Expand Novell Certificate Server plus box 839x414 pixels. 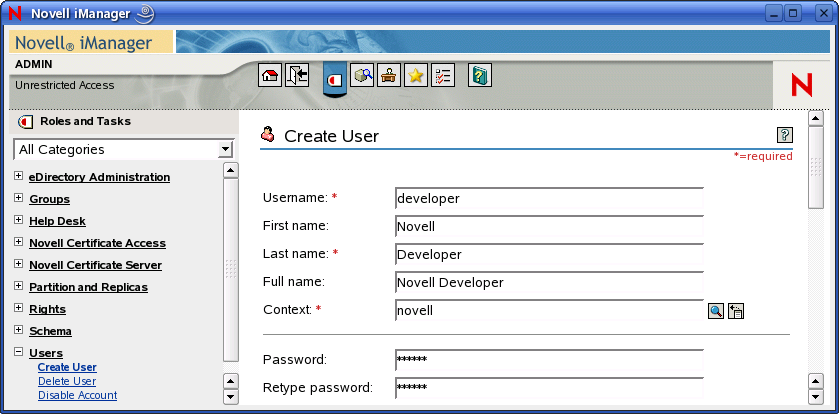19,264
